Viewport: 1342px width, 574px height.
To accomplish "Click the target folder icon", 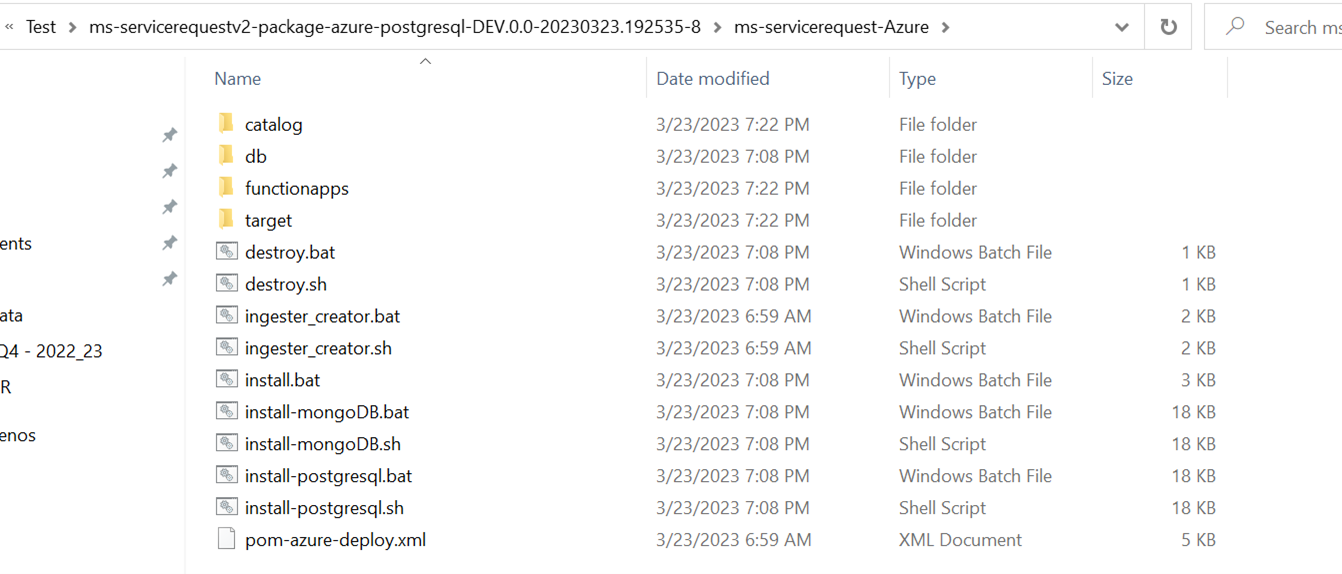I will [x=226, y=220].
